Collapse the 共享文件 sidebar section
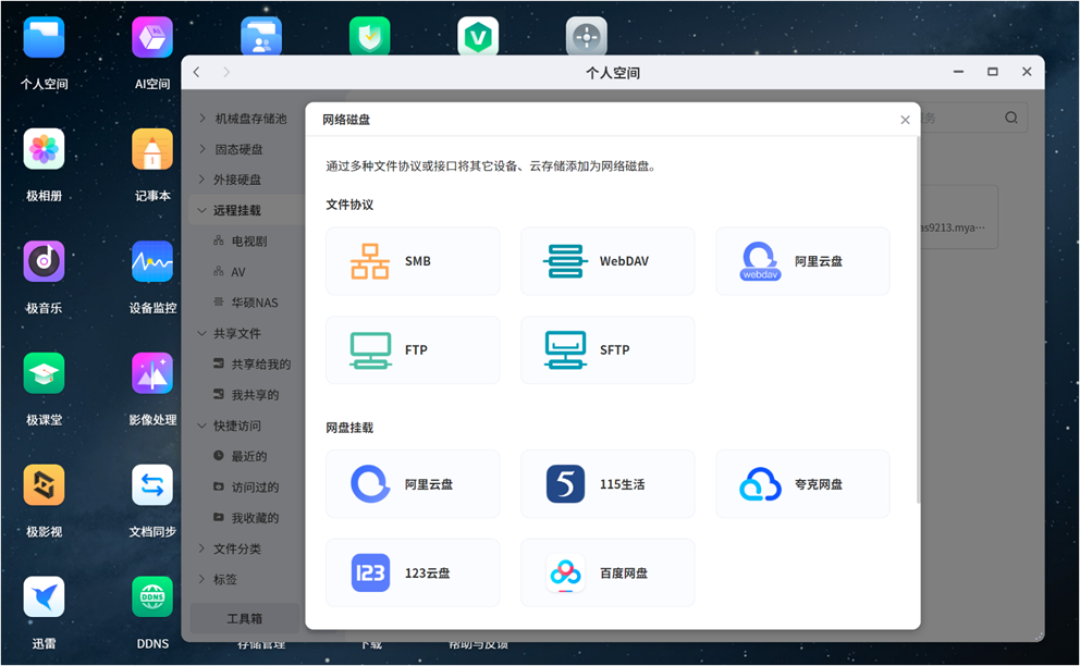The height and width of the screenshot is (666, 1080). pos(202,333)
